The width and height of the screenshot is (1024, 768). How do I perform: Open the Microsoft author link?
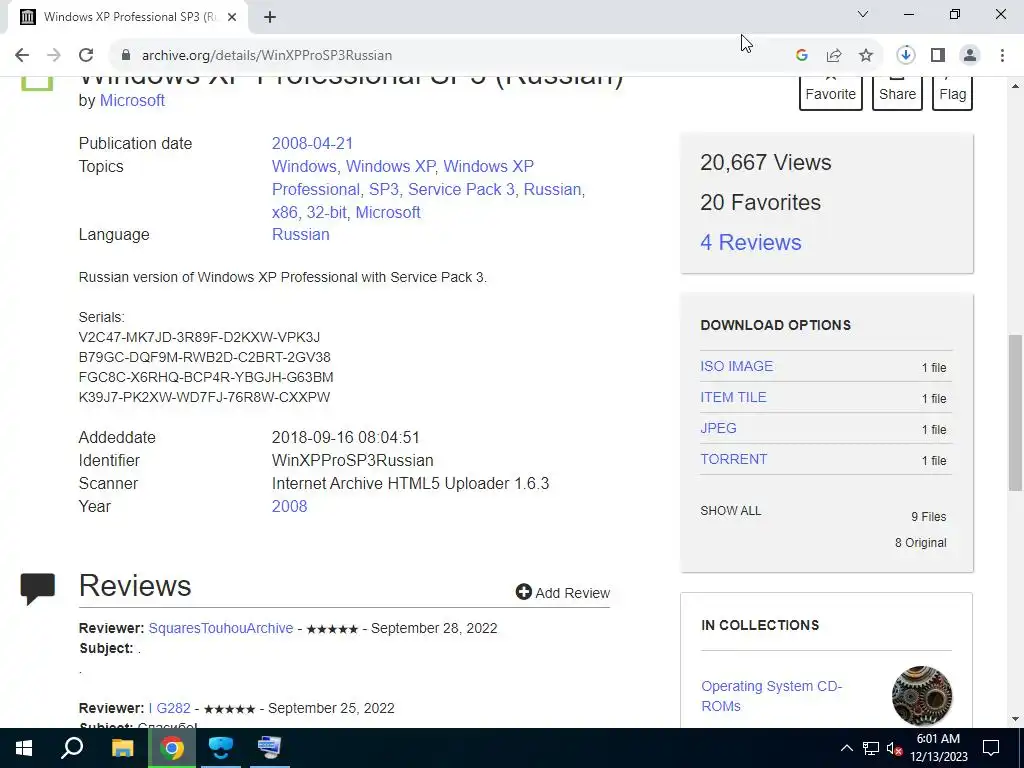pyautogui.click(x=132, y=101)
